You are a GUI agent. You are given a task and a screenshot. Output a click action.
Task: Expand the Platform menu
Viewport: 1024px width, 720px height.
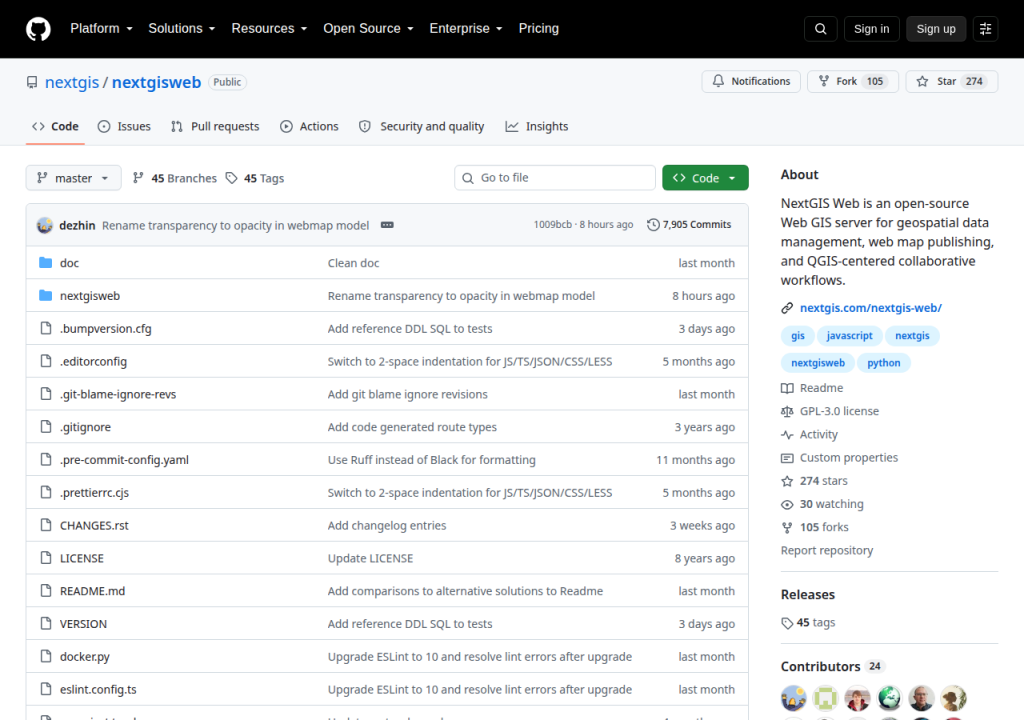click(x=101, y=29)
